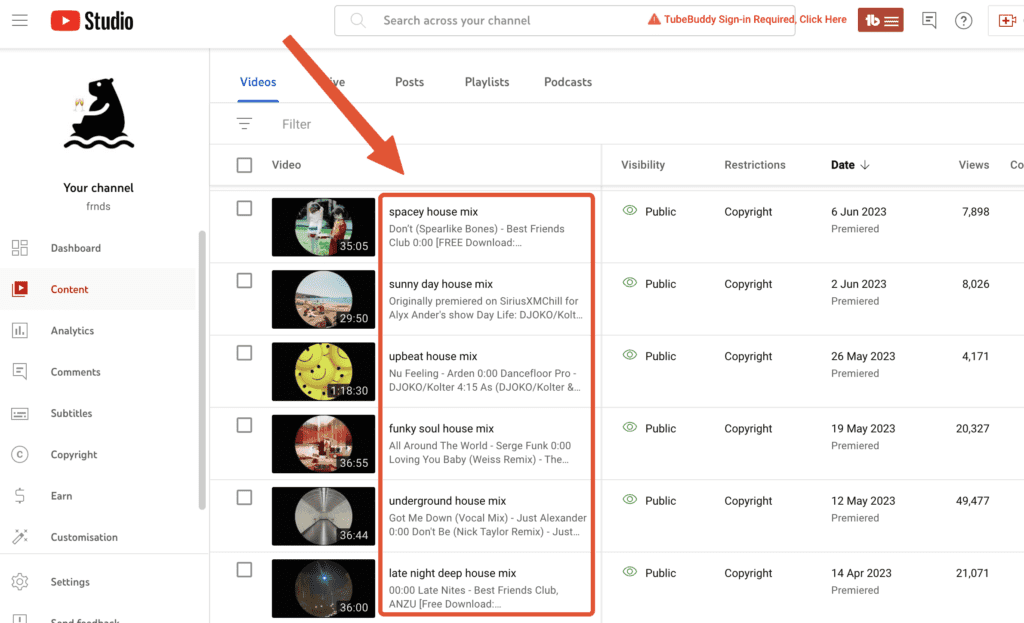Viewport: 1024px width, 623px height.
Task: Open the upbeat house mix video title
Action: click(433, 357)
